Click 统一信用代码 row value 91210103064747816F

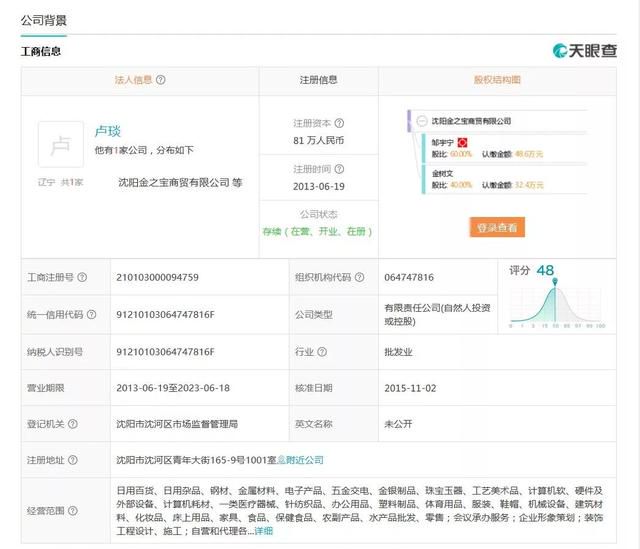(x=165, y=315)
